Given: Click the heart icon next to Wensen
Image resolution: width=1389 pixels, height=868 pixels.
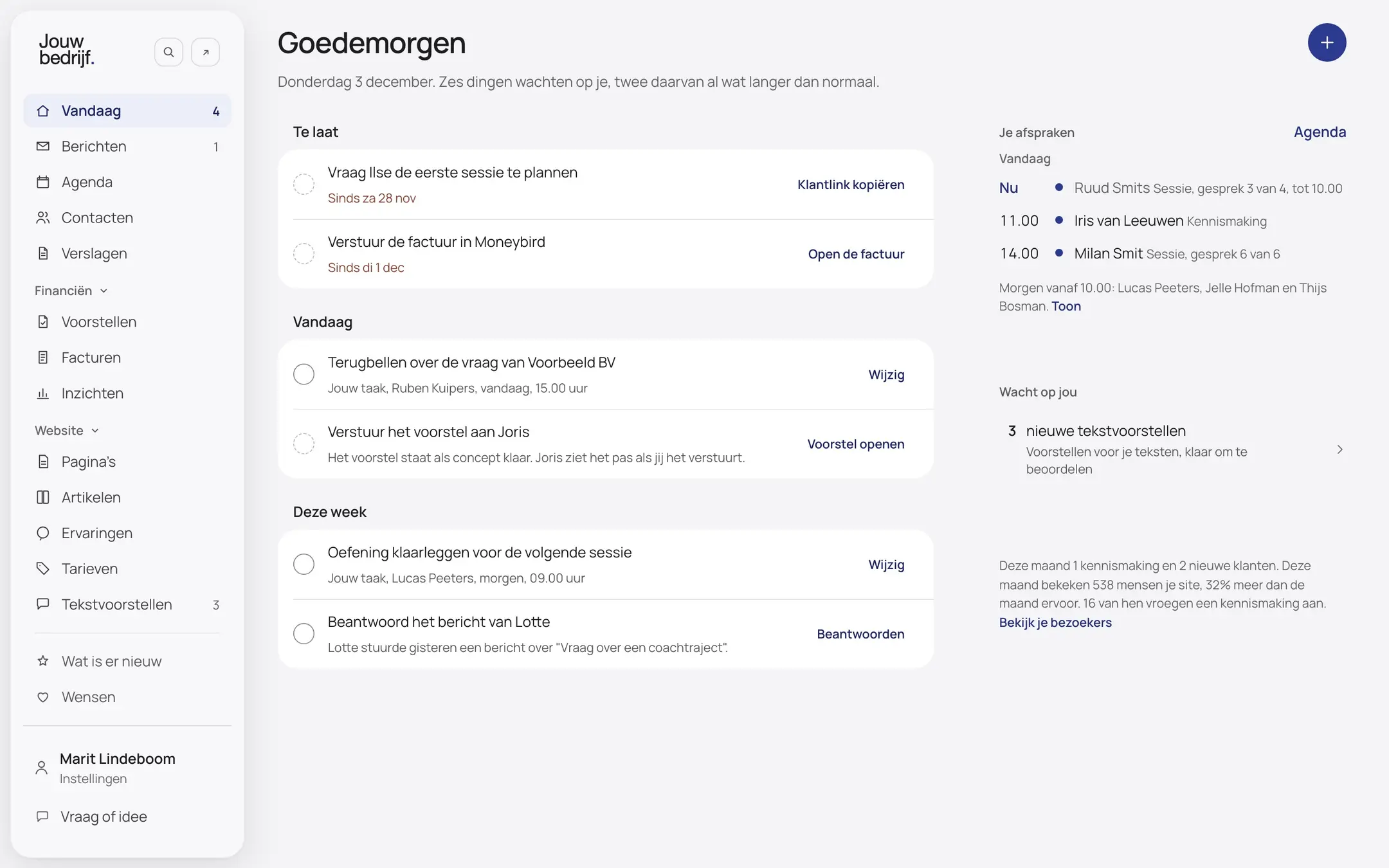Looking at the screenshot, I should tap(43, 697).
